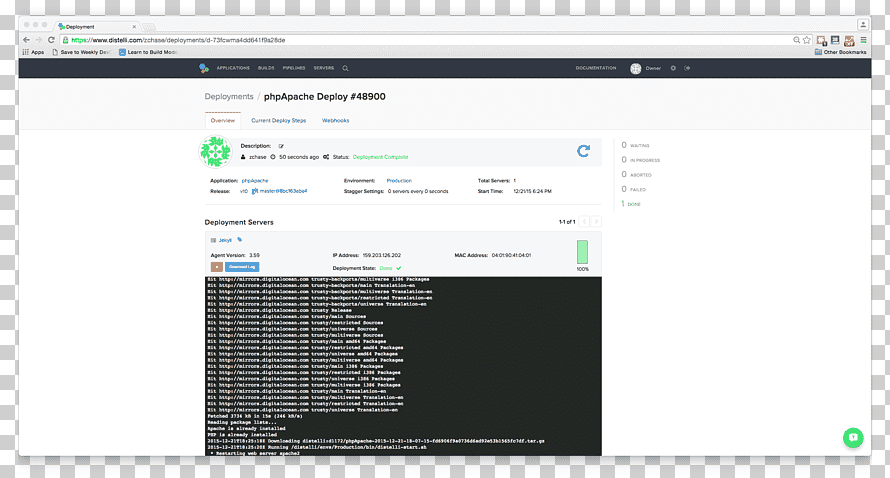This screenshot has height=478, width=890.
Task: Open the Servers nav item
Action: (x=324, y=68)
